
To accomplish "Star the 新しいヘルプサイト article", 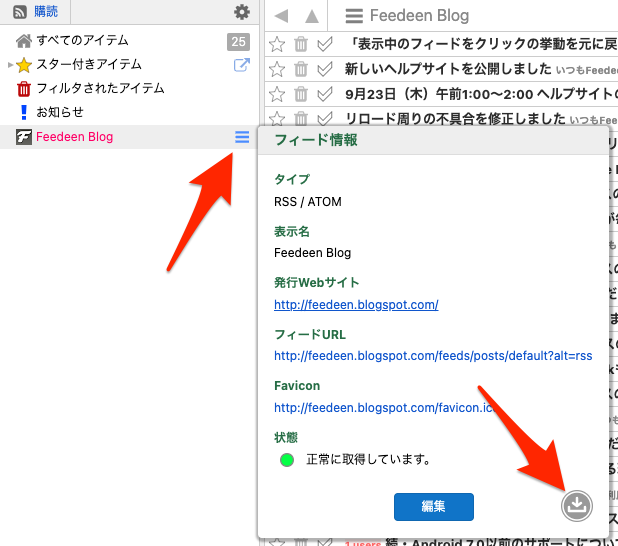I will point(277,69).
